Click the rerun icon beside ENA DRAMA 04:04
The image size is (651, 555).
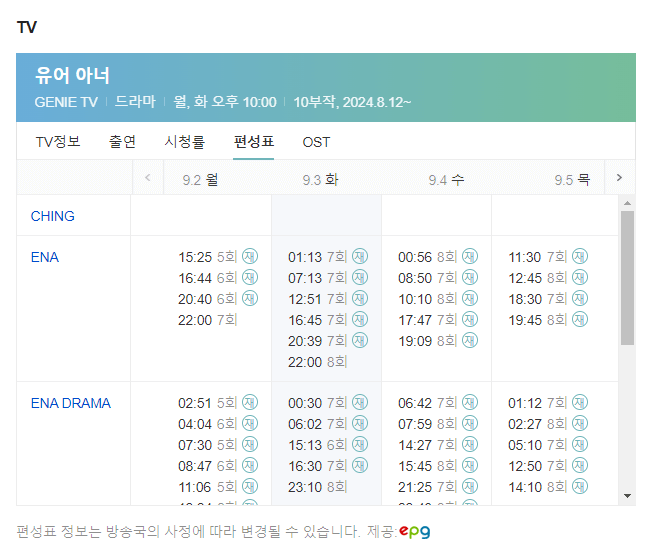coord(250,423)
